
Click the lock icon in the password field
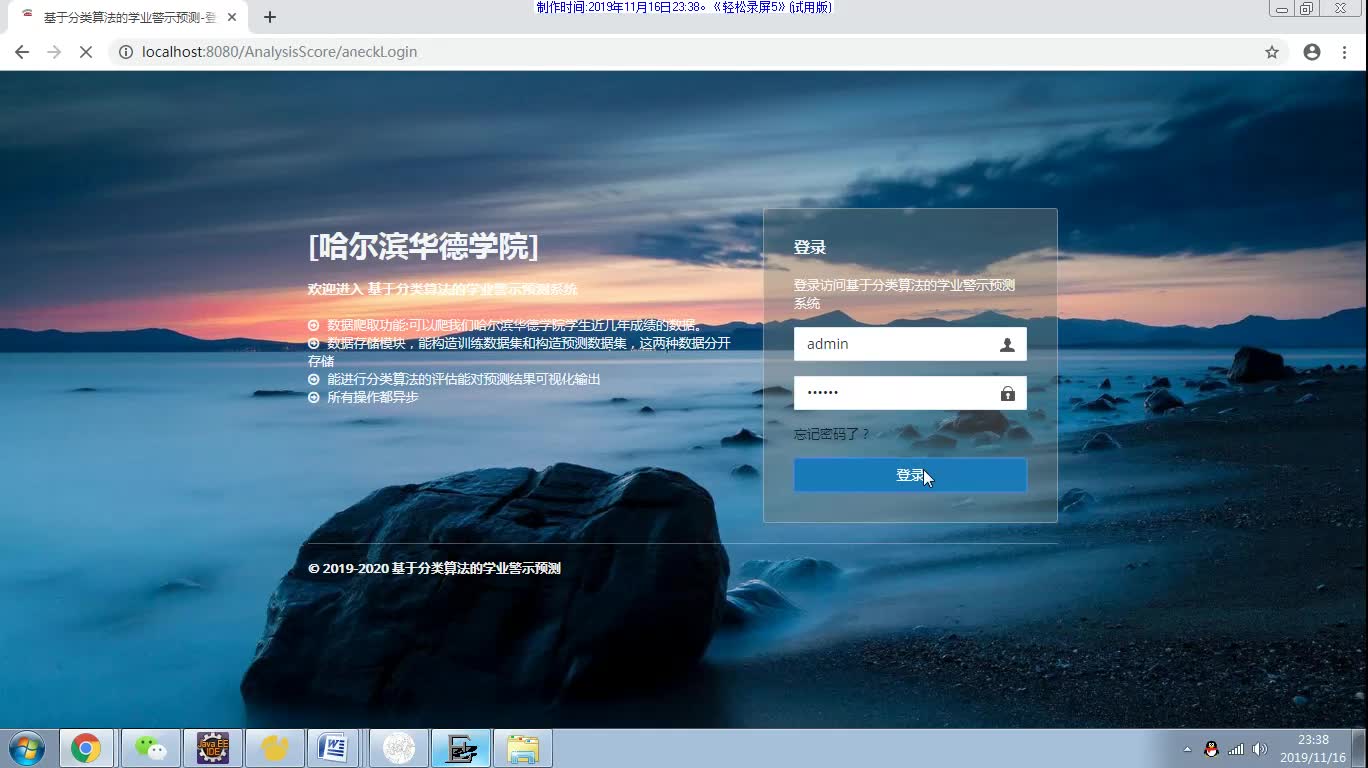click(x=1009, y=392)
